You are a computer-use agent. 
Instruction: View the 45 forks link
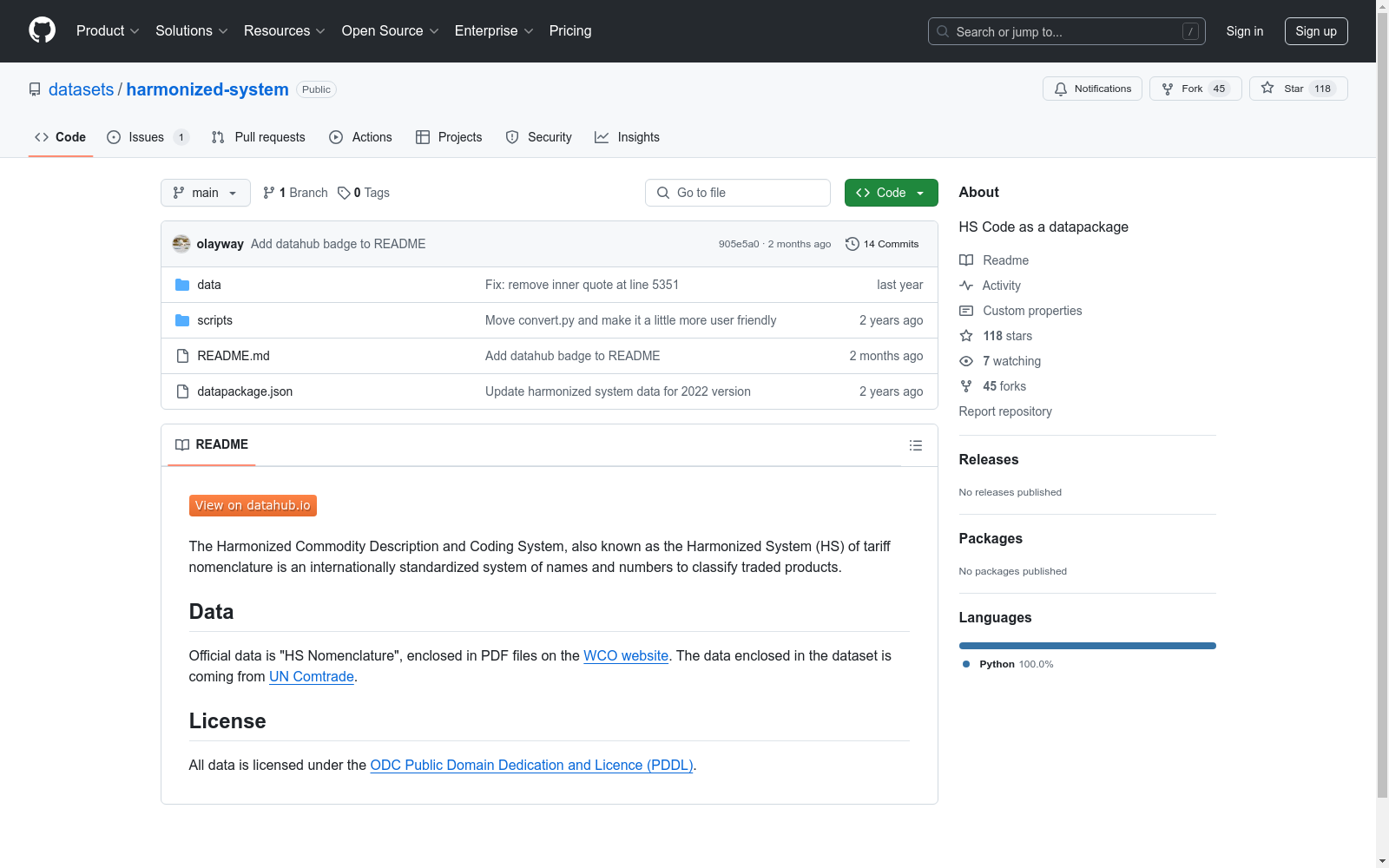pyautogui.click(x=993, y=386)
